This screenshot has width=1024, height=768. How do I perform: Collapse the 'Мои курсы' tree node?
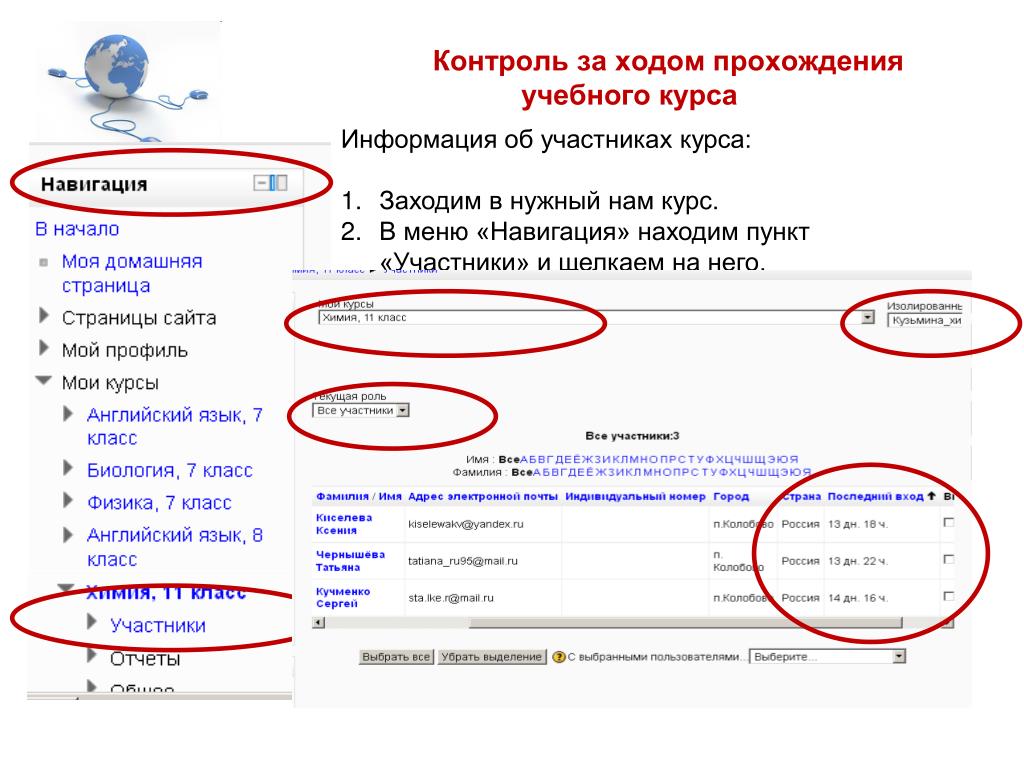(x=44, y=379)
